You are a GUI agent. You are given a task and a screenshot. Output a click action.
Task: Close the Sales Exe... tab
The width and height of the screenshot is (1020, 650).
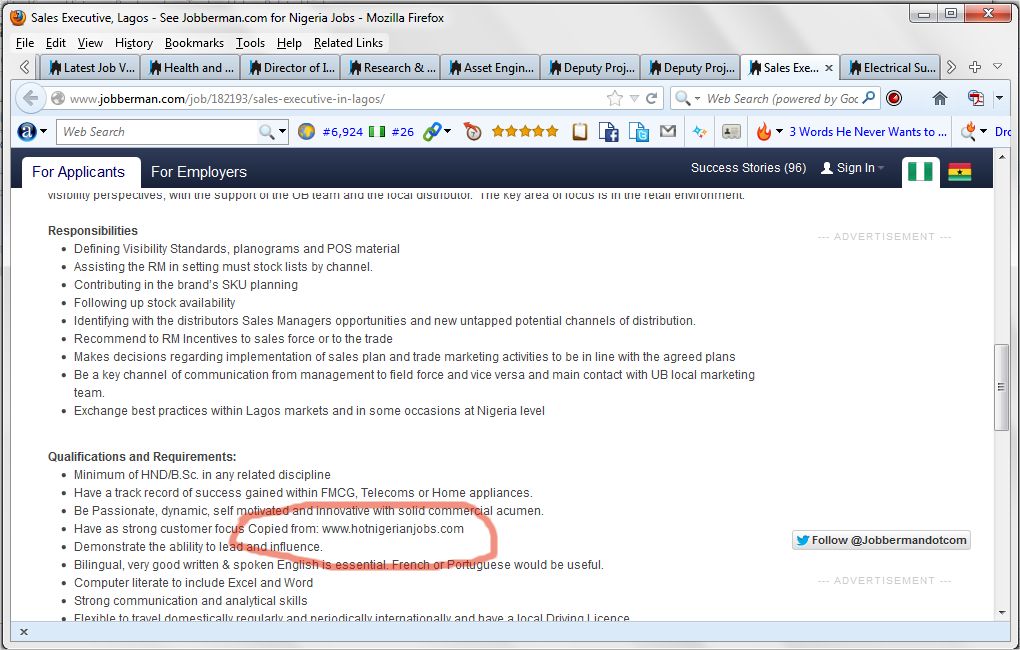point(828,68)
